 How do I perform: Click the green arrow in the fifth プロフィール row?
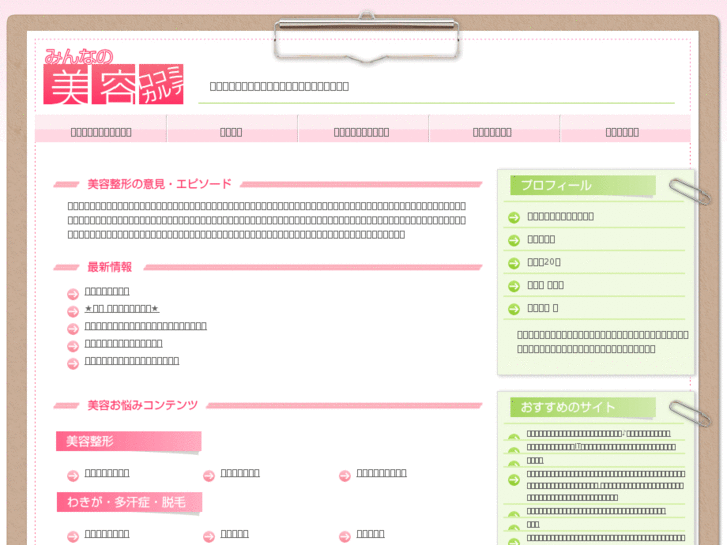[x=514, y=309]
